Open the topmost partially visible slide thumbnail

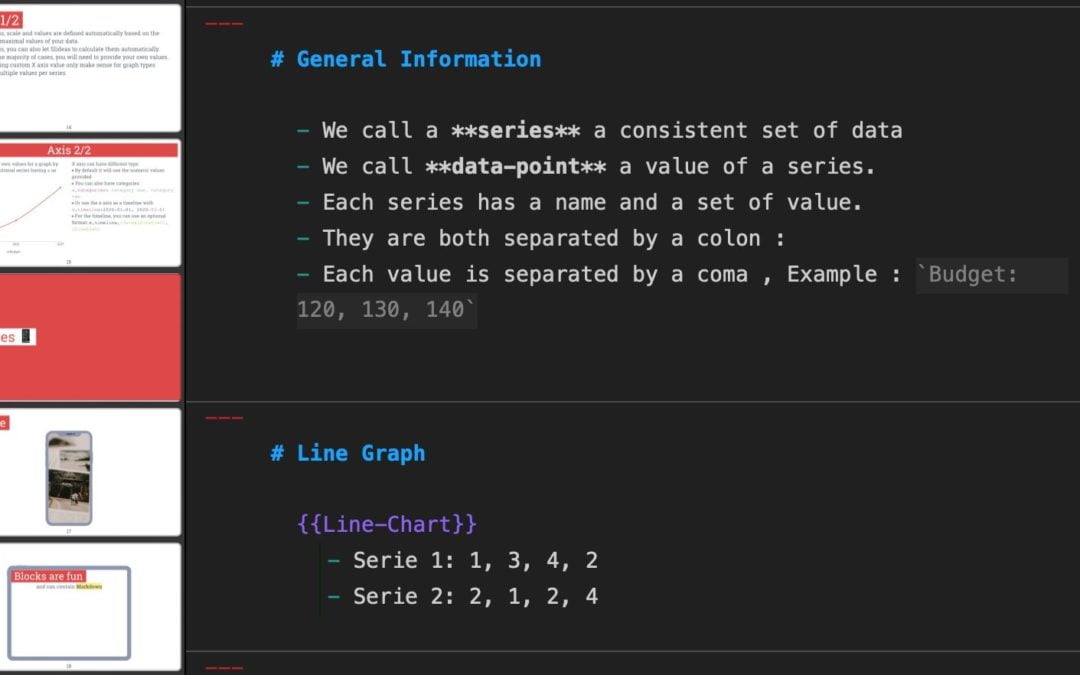click(x=90, y=65)
